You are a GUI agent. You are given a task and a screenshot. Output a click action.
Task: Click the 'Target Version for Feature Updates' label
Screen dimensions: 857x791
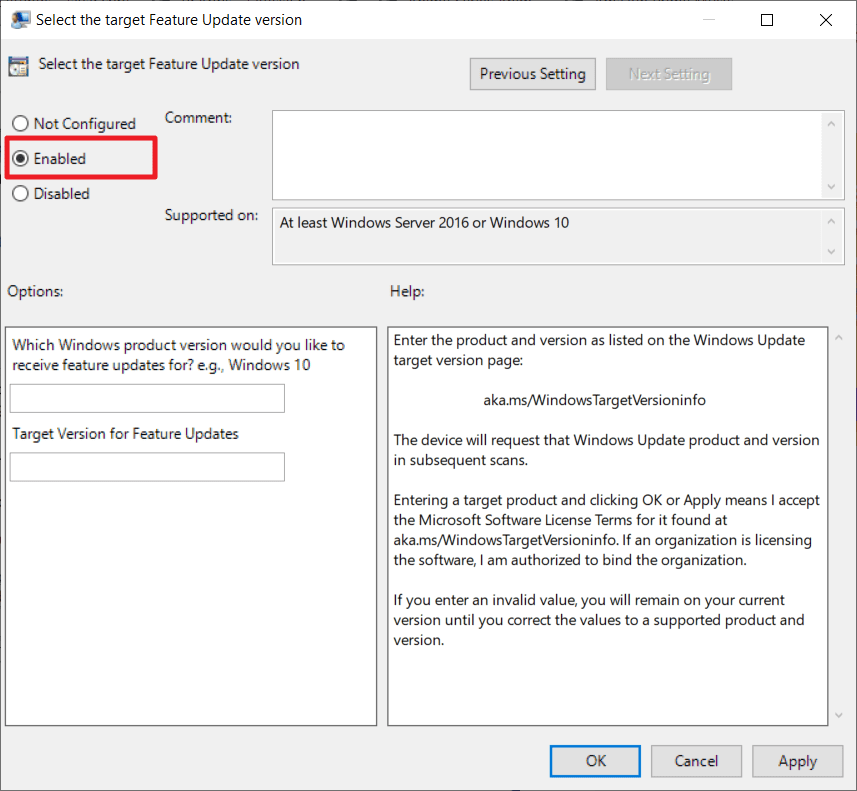pos(125,433)
